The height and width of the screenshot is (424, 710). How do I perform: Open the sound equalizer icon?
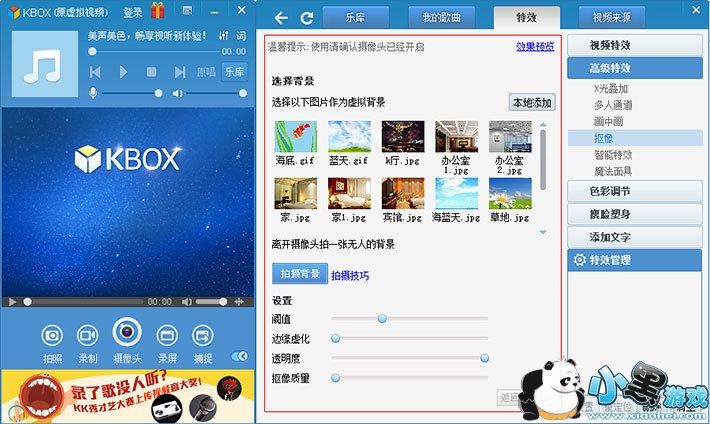click(x=223, y=35)
